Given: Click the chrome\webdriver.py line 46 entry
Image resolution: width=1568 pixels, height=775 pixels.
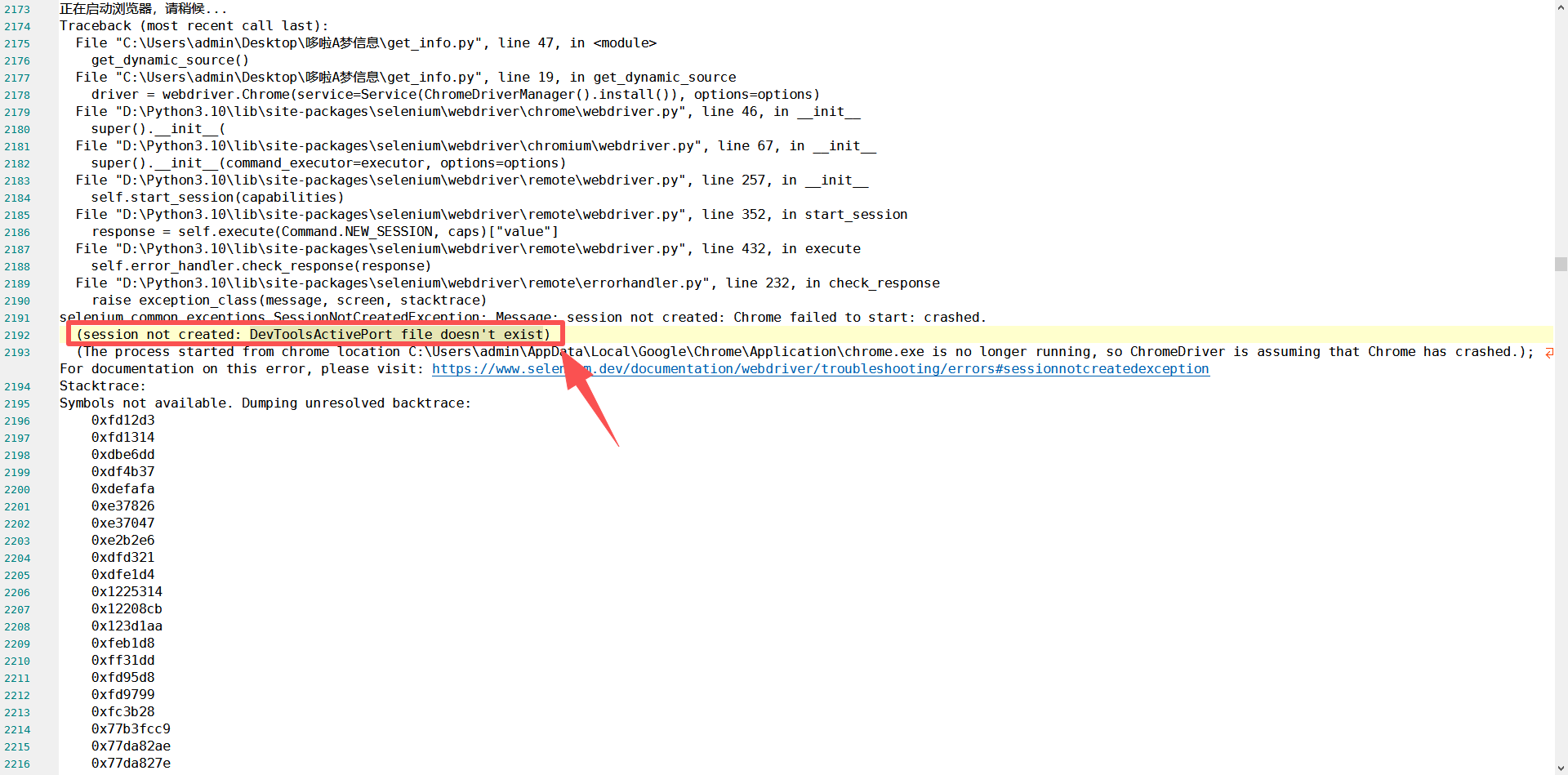Looking at the screenshot, I should (468, 112).
